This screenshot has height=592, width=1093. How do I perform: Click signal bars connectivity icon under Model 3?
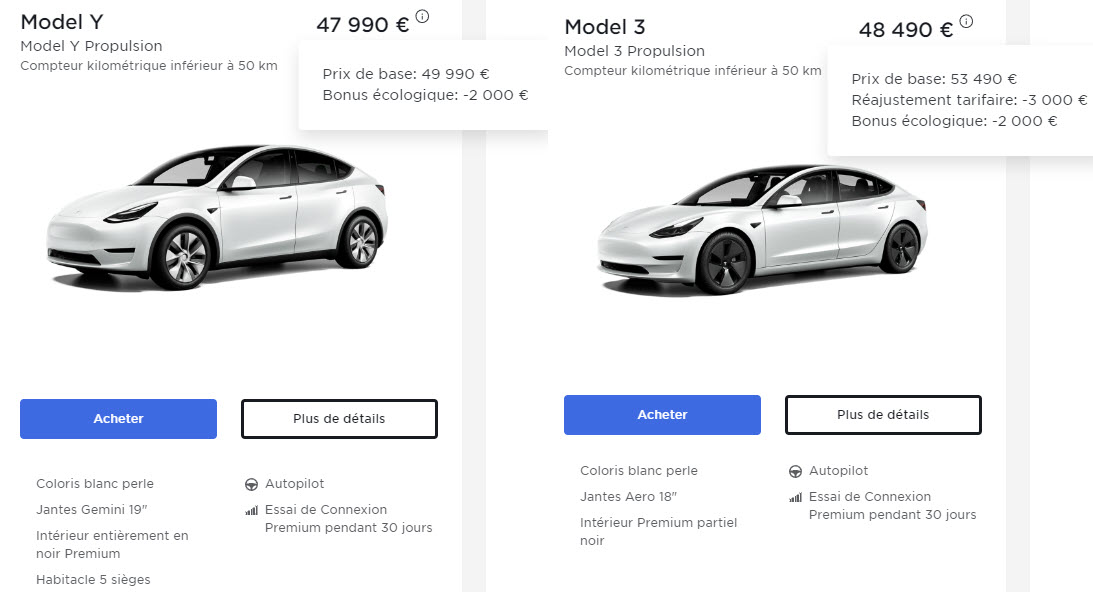click(795, 497)
